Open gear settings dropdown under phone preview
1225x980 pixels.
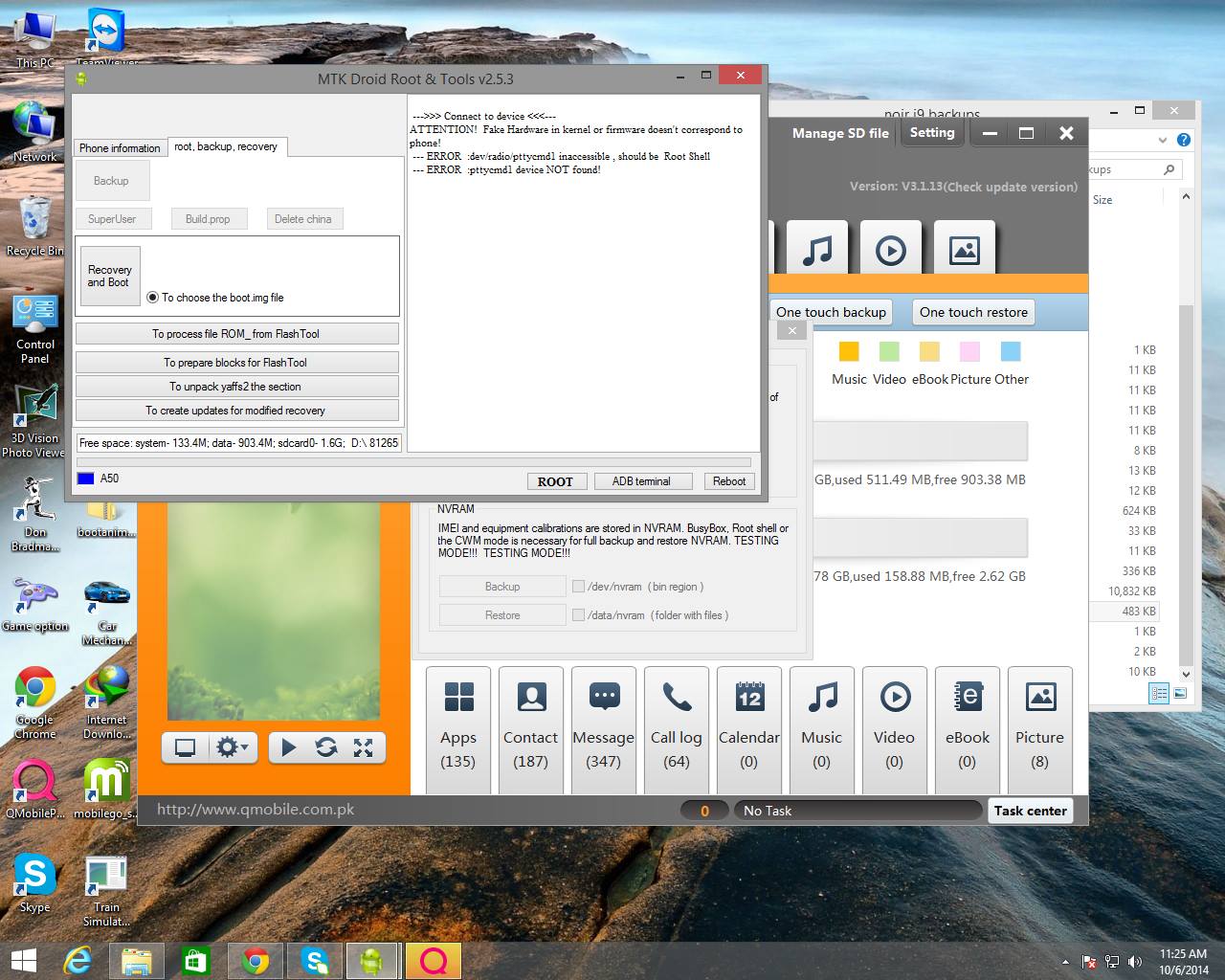232,747
